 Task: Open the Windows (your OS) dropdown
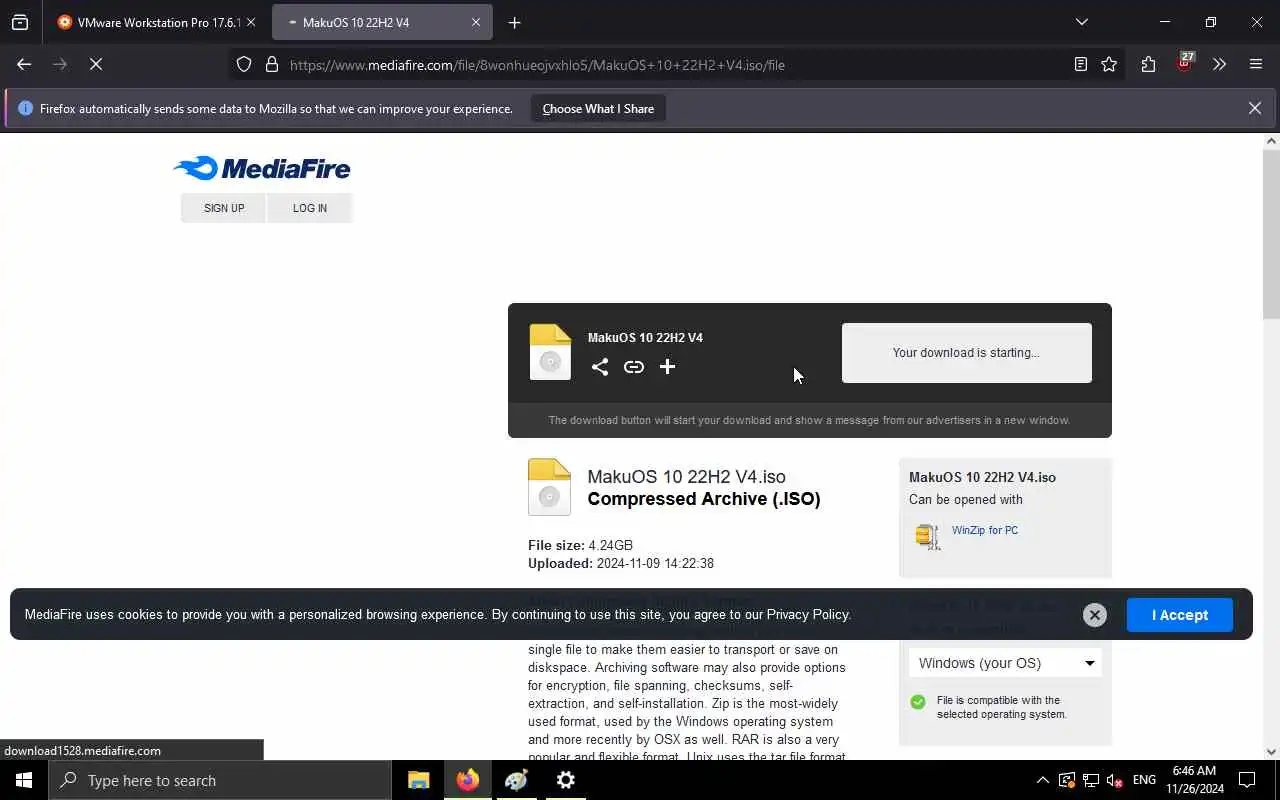pos(1005,663)
